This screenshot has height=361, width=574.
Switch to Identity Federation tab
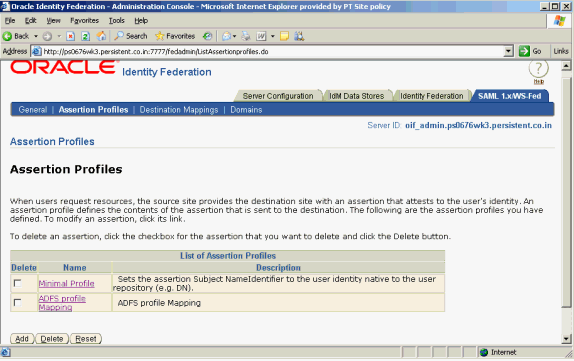tap(432, 96)
